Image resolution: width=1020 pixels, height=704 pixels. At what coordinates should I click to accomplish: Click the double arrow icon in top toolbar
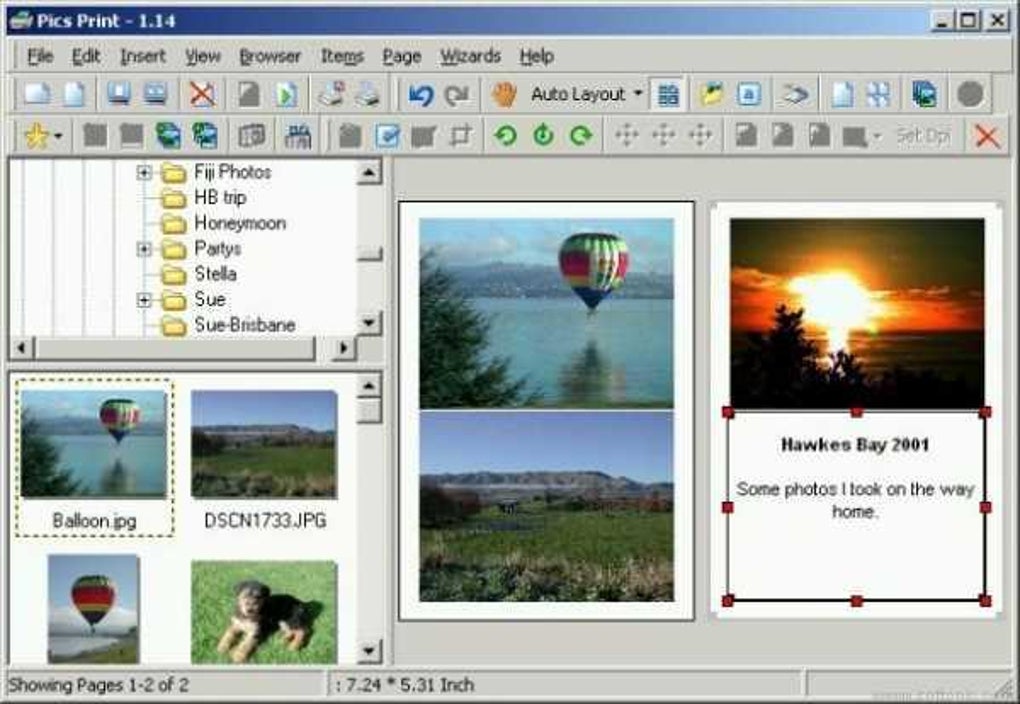(x=794, y=95)
